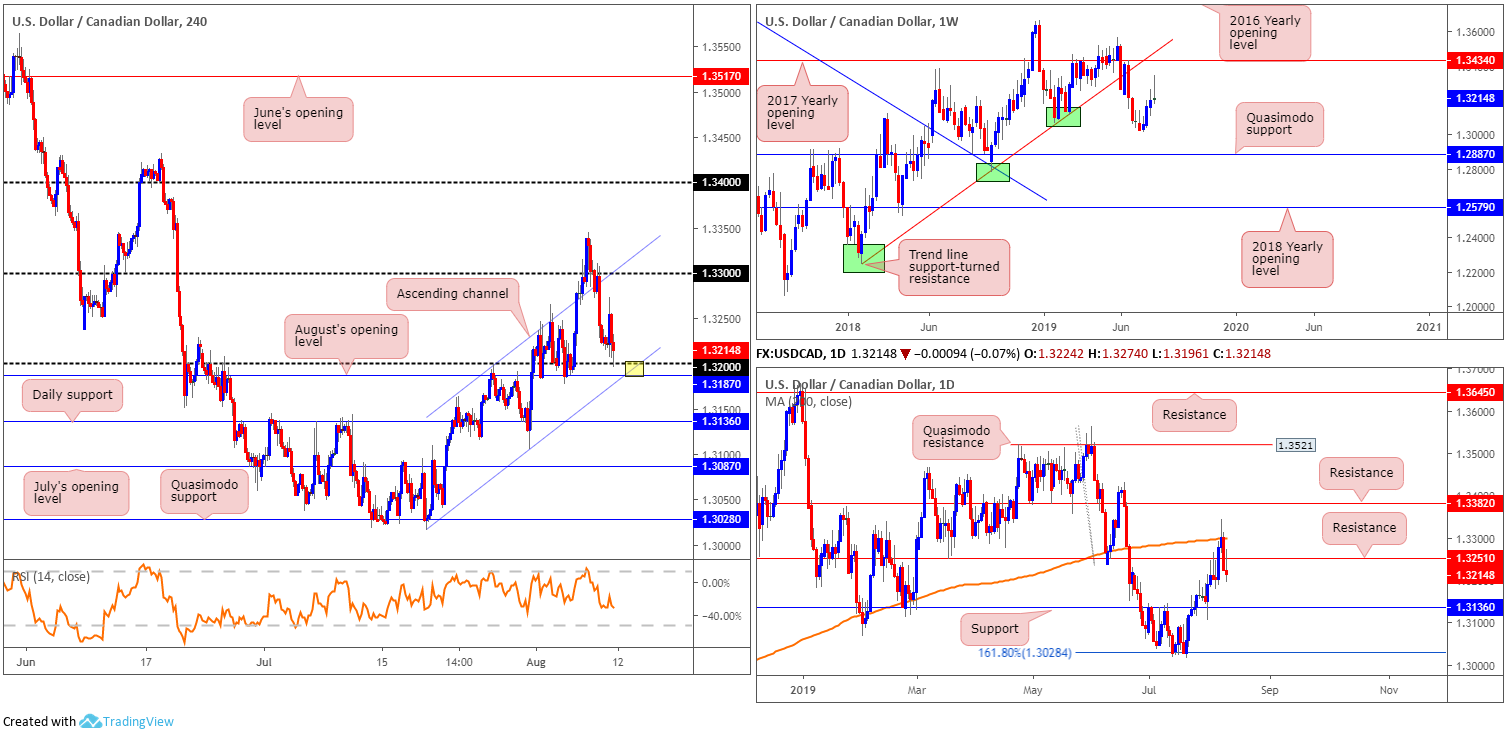Click the 1.34000 price label
The image size is (1505, 731).
coord(719,182)
